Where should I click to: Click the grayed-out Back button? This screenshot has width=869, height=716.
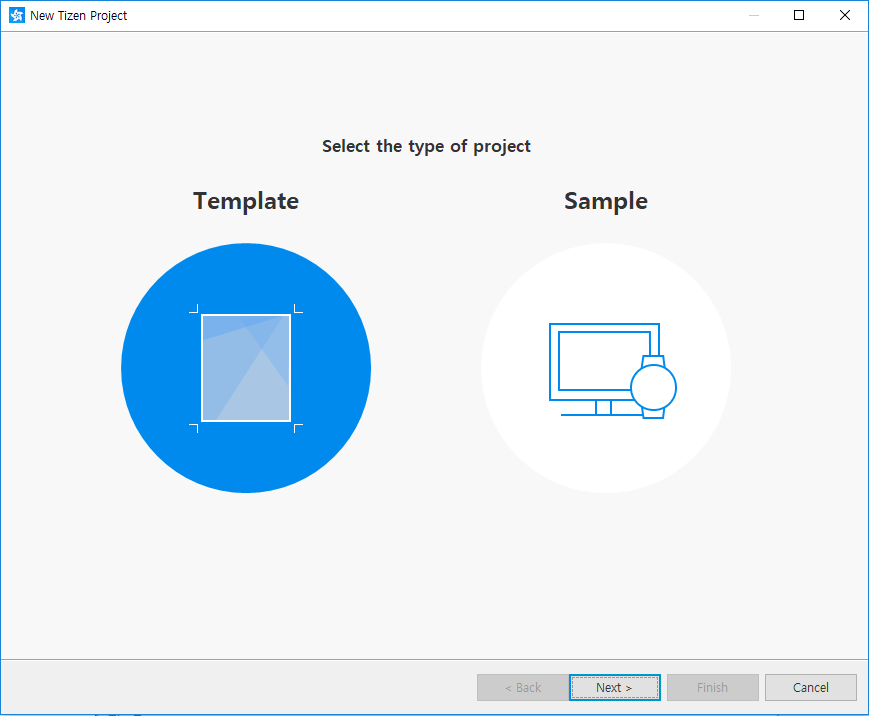pyautogui.click(x=522, y=687)
